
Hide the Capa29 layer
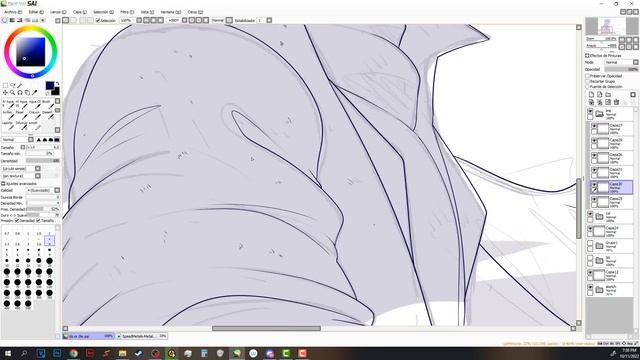(594, 141)
